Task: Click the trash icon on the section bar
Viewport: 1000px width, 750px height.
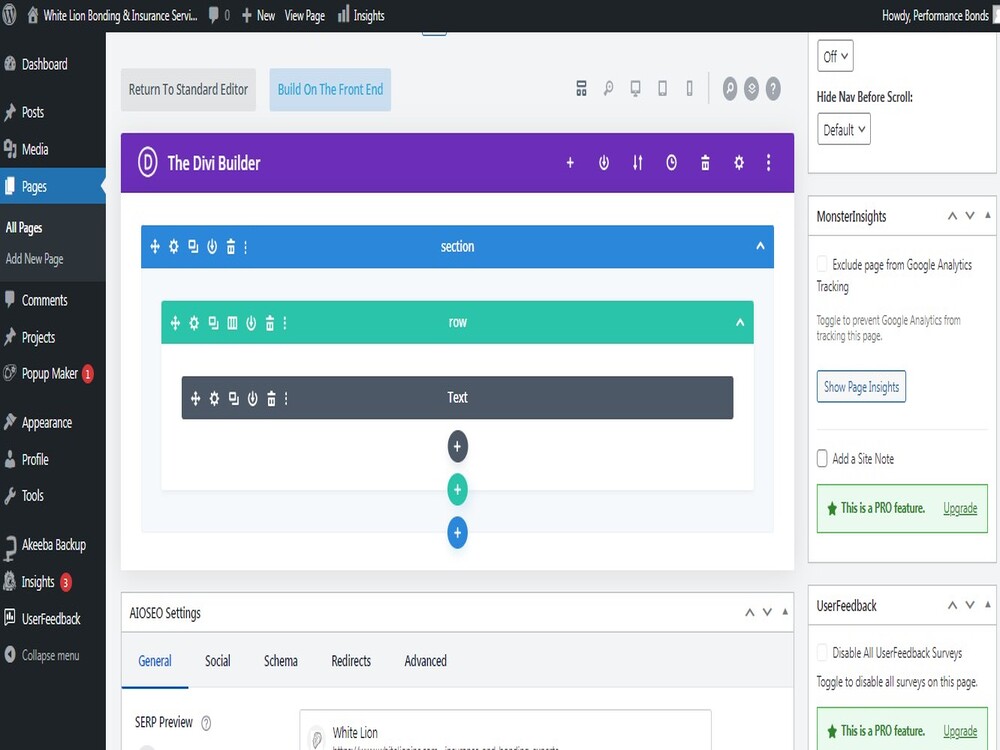Action: coord(229,246)
